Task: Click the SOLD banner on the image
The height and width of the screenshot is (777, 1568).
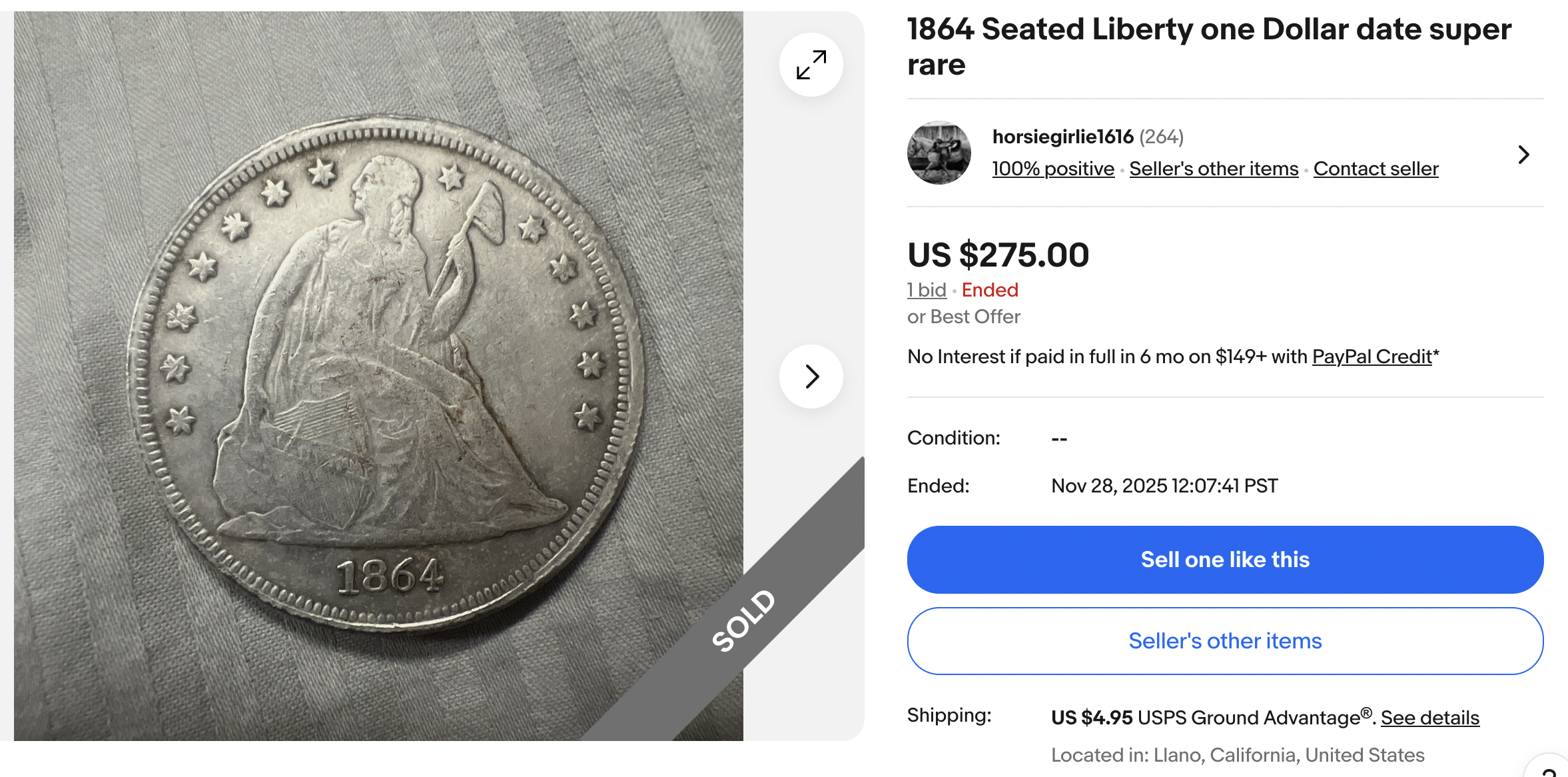Action: pos(743,620)
